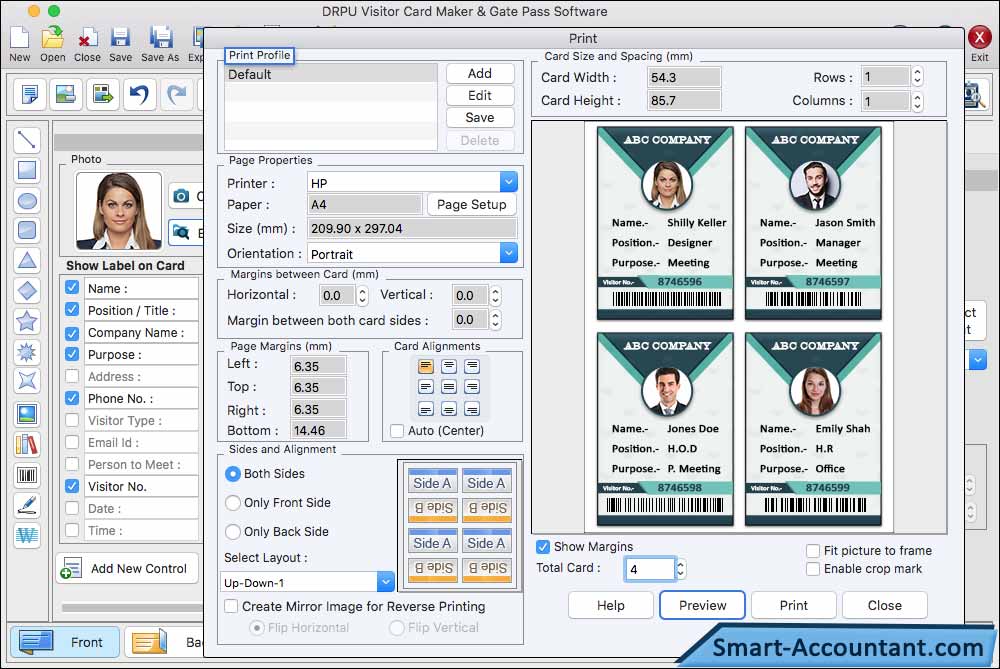Click the Total Card input field

pos(649,569)
